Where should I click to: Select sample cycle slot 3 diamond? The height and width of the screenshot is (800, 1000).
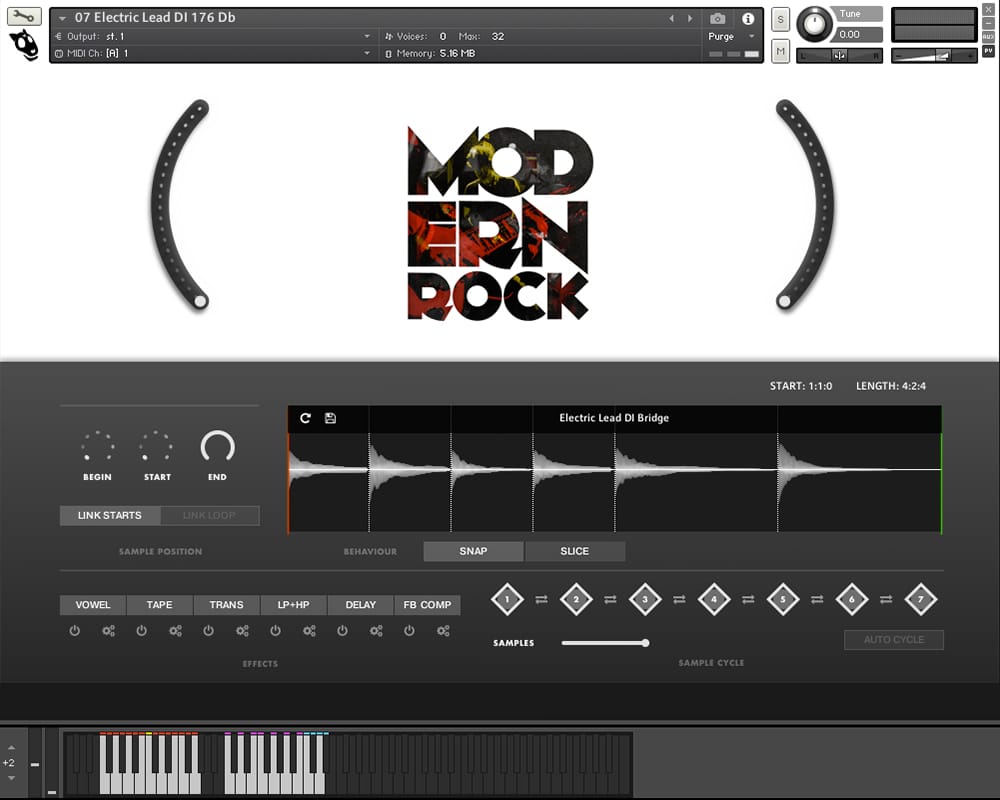tap(645, 599)
